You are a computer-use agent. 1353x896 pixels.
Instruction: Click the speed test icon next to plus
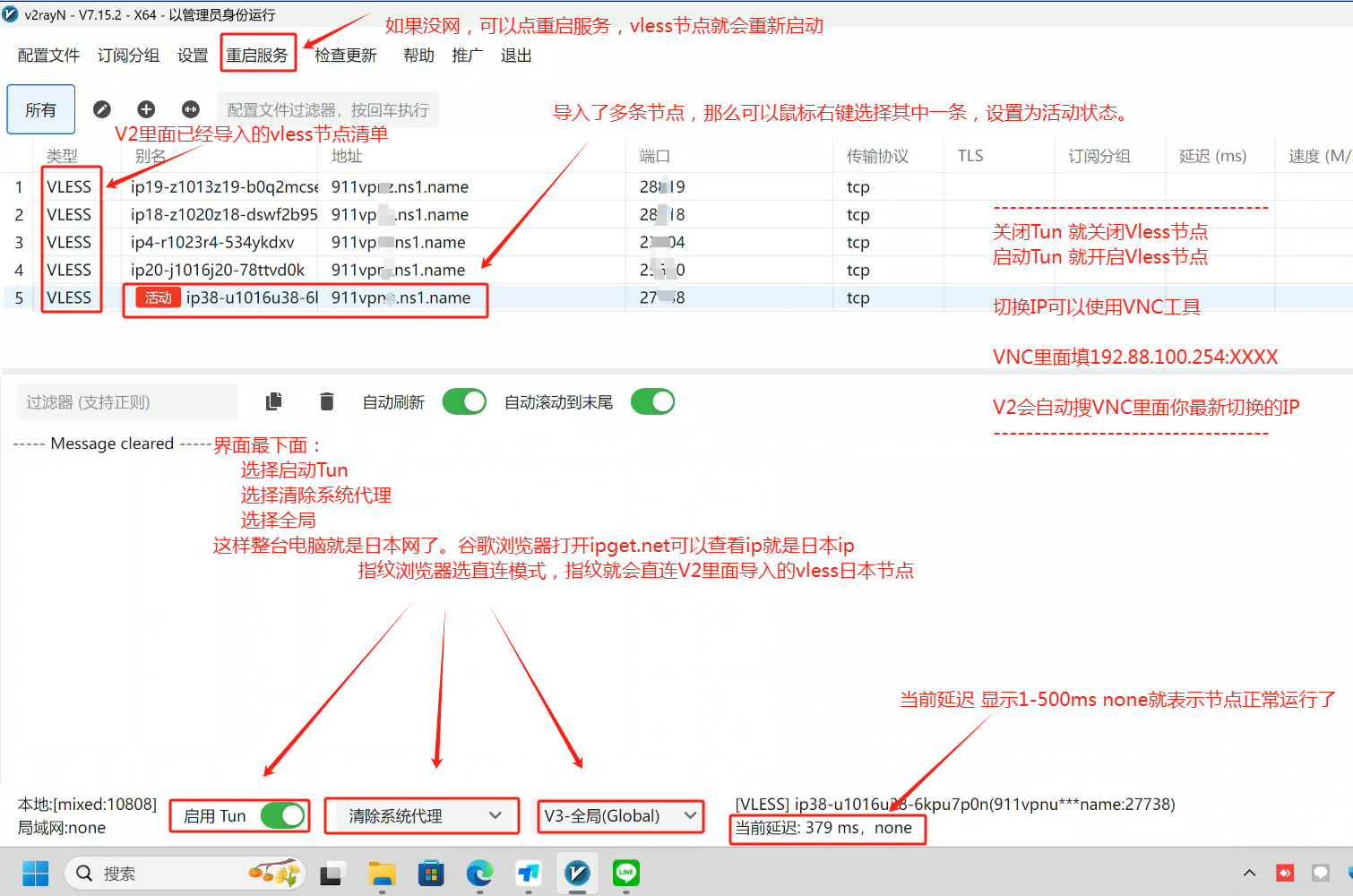click(x=190, y=108)
